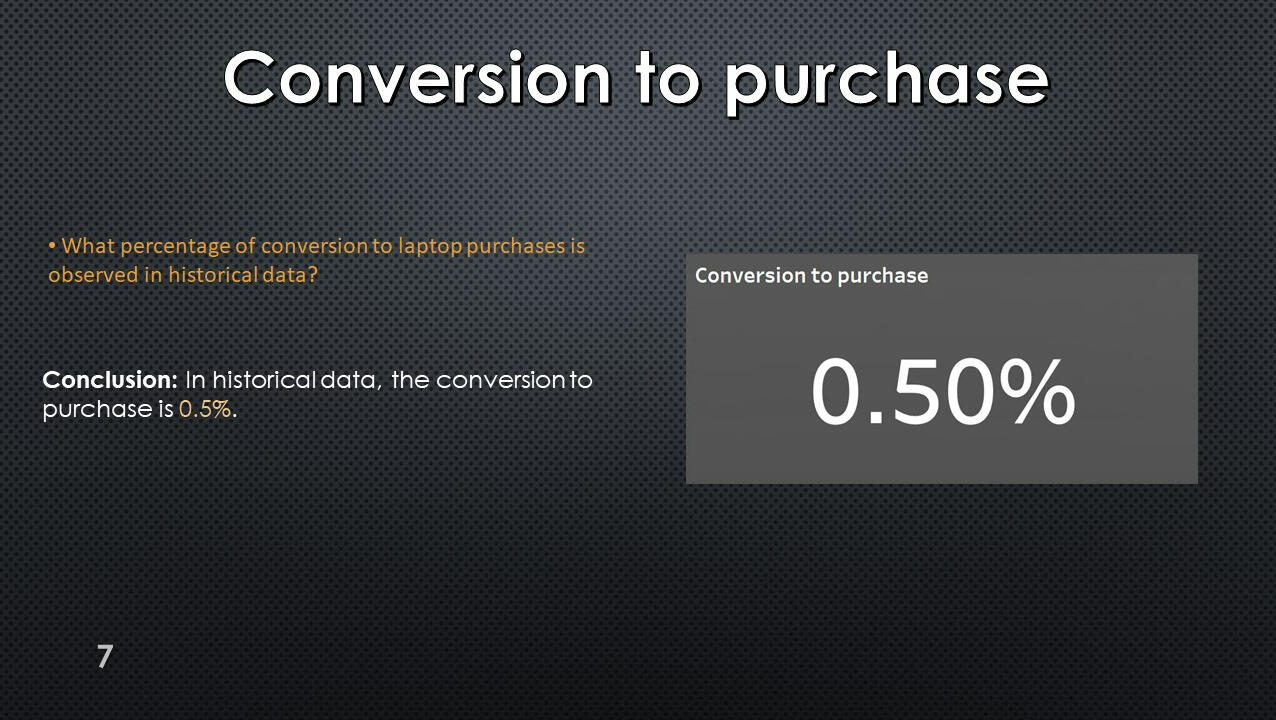
Task: Select the bold "Conclusion:" label
Action: pyautogui.click(x=110, y=380)
